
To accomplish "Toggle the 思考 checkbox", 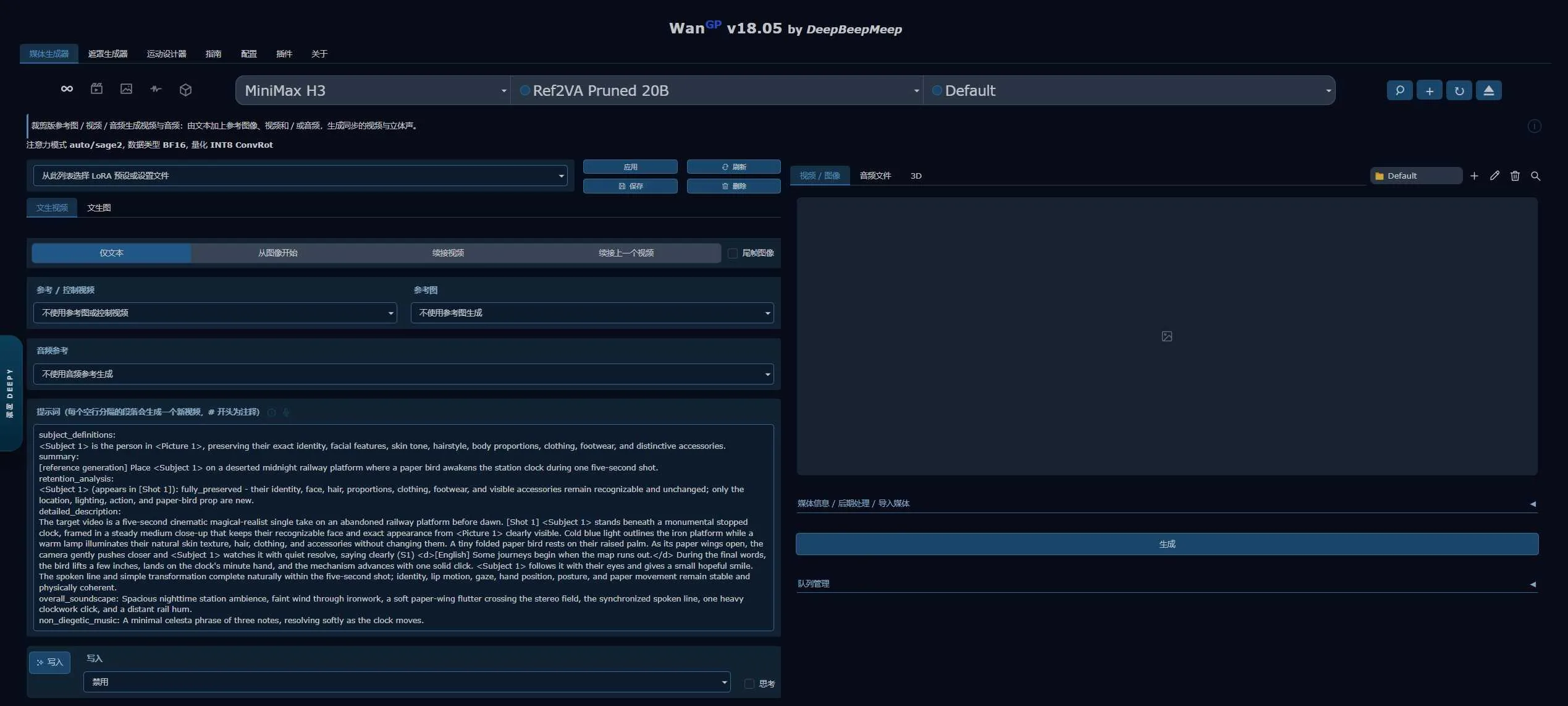I will [x=749, y=684].
